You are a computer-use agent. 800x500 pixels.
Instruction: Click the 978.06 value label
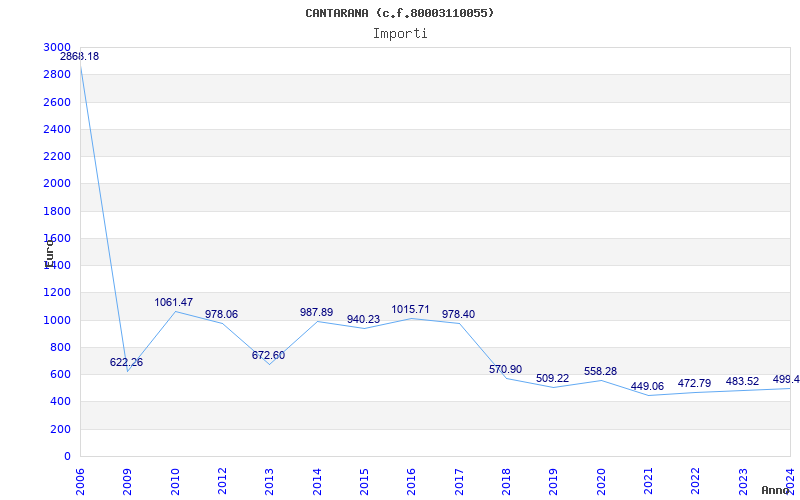tap(221, 314)
